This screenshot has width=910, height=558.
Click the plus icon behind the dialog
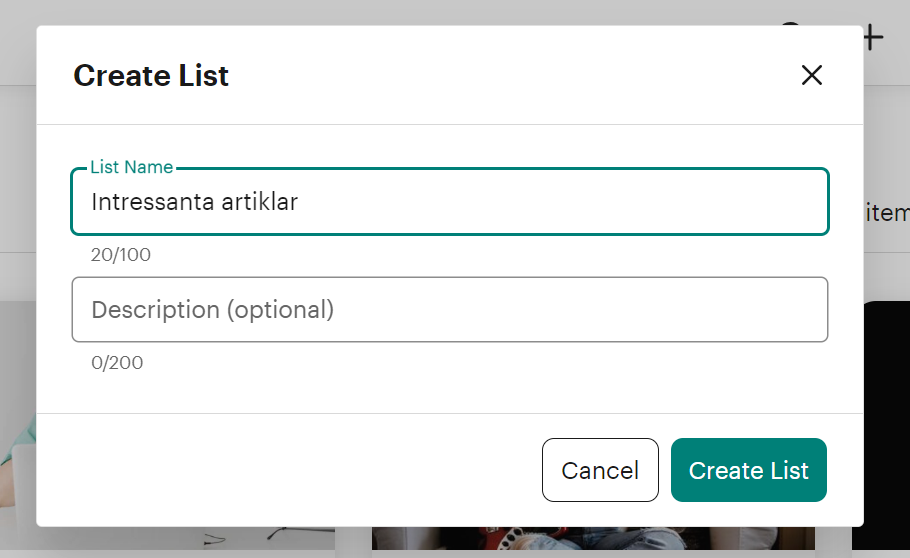tap(873, 38)
